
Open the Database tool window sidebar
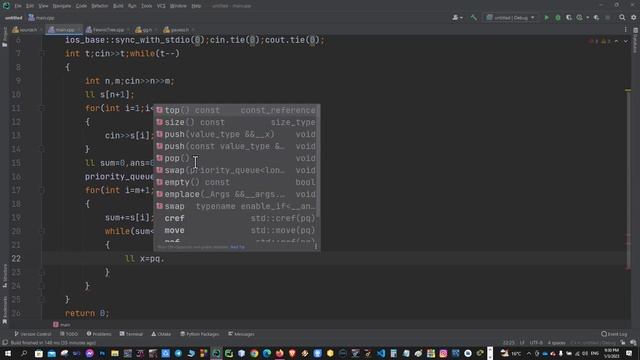(636, 40)
